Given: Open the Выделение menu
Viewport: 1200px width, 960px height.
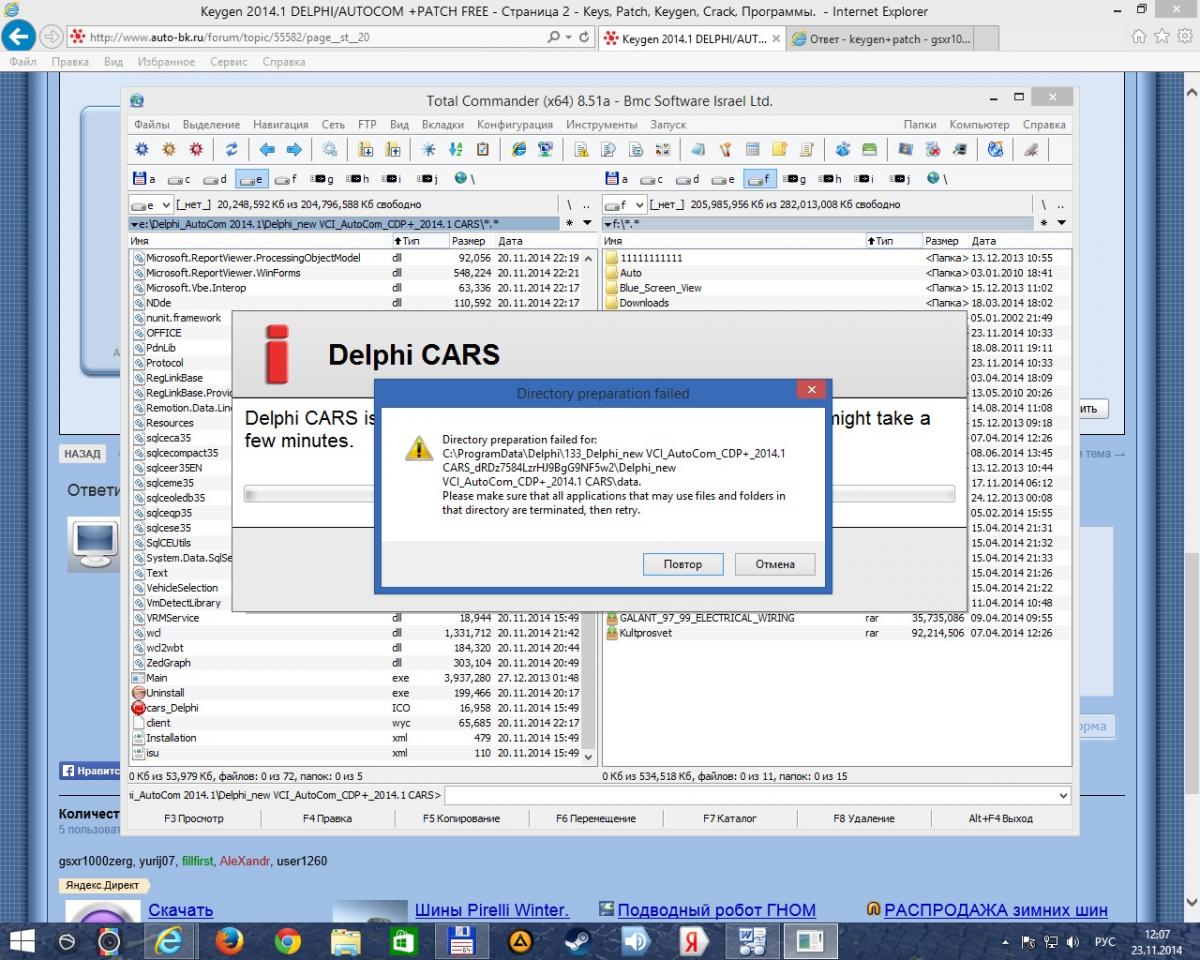Looking at the screenshot, I should point(211,125).
